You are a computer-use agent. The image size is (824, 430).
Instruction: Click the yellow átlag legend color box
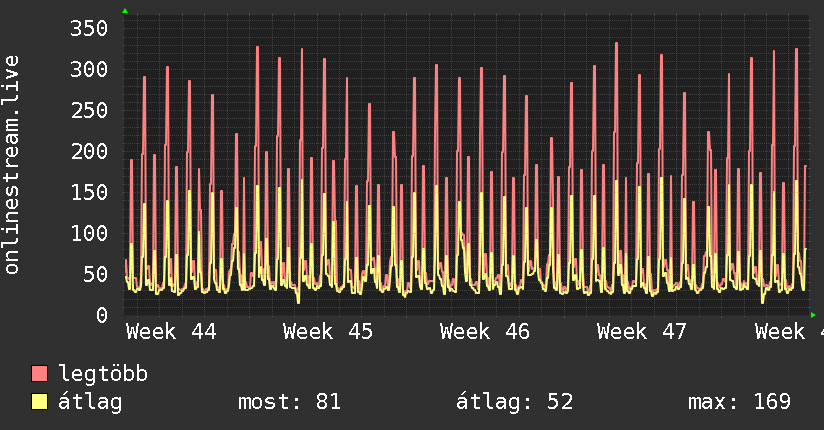[39, 402]
